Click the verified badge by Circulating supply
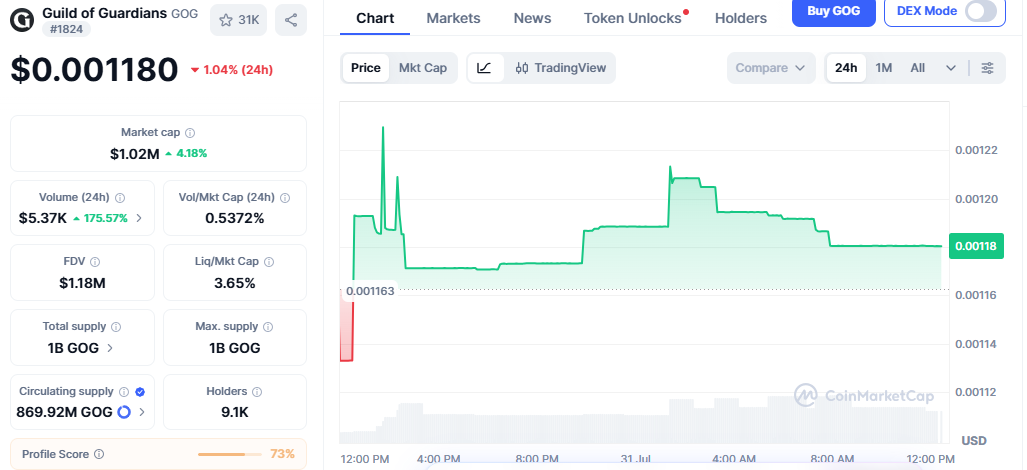Viewport: 1027px width, 470px height. tap(140, 392)
